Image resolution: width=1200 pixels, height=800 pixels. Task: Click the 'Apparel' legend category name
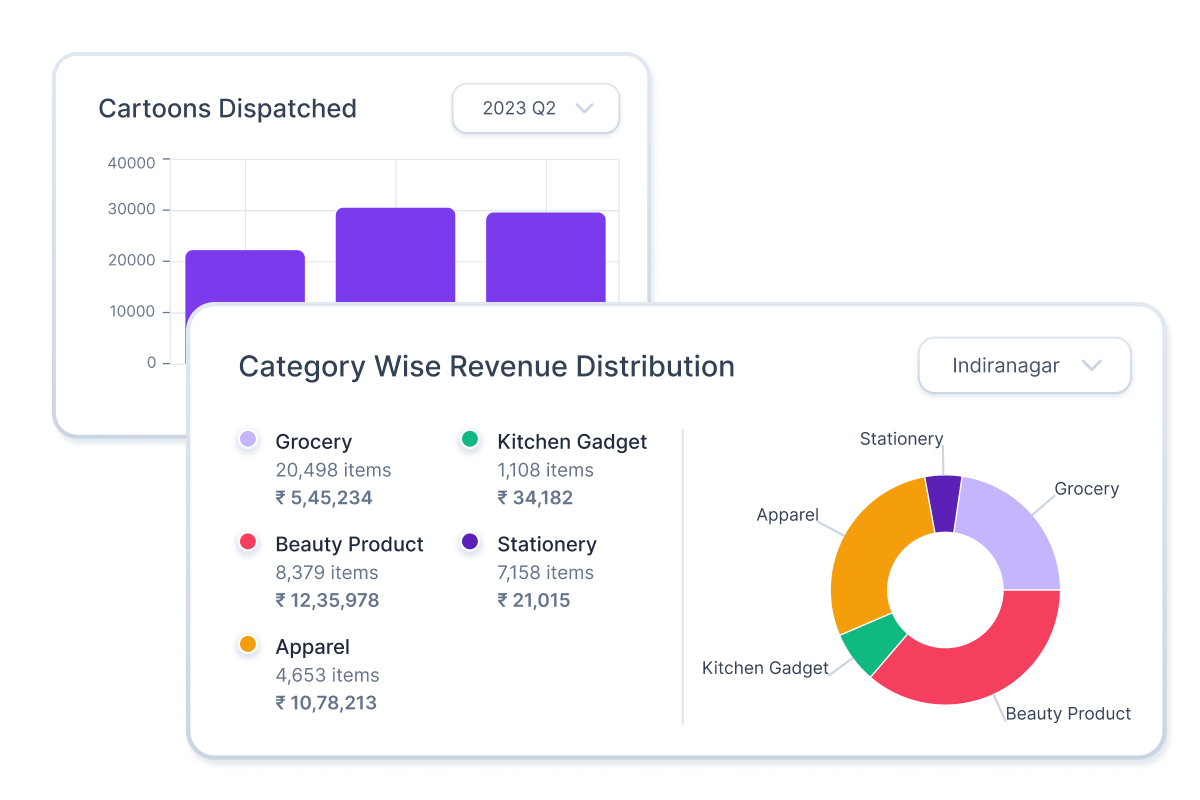click(x=313, y=647)
